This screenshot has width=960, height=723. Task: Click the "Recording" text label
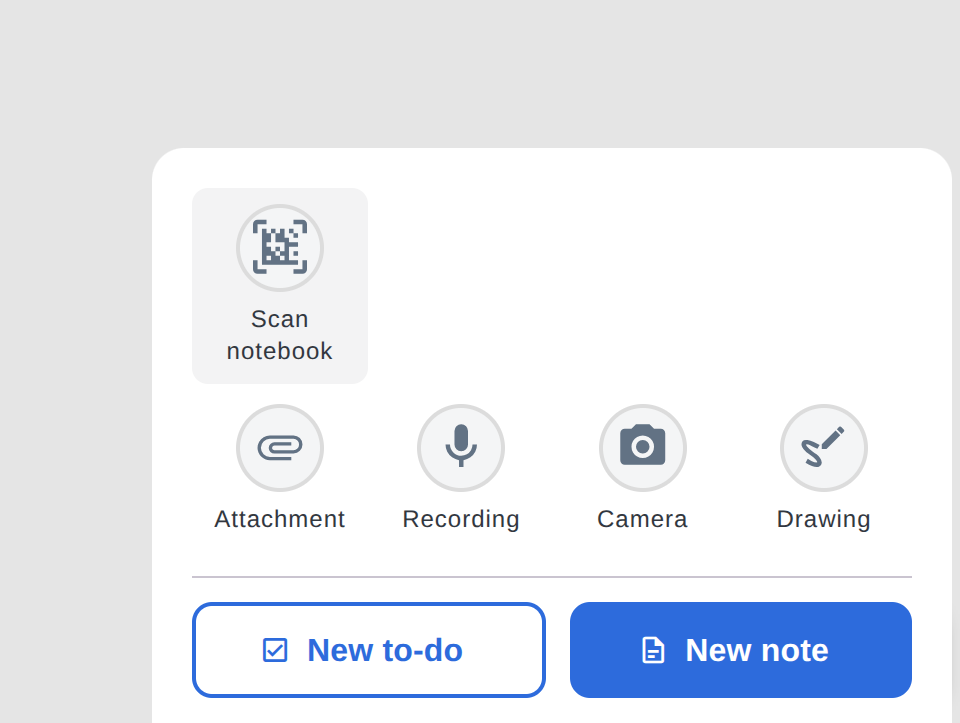(461, 520)
